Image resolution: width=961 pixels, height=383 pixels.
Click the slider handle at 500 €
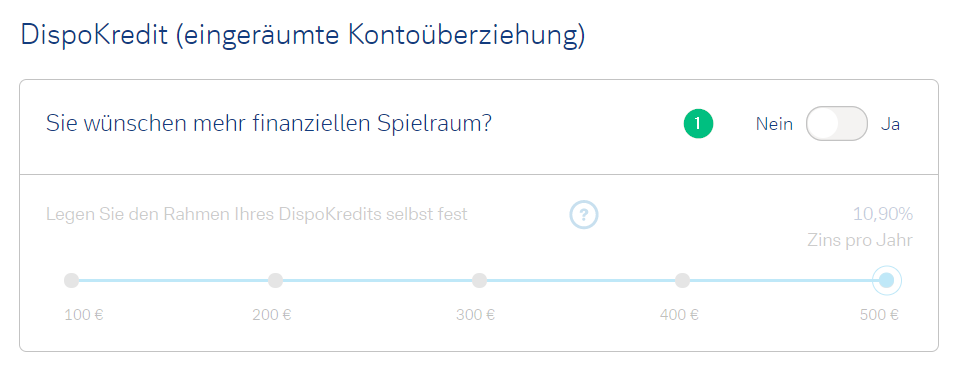[x=886, y=281]
